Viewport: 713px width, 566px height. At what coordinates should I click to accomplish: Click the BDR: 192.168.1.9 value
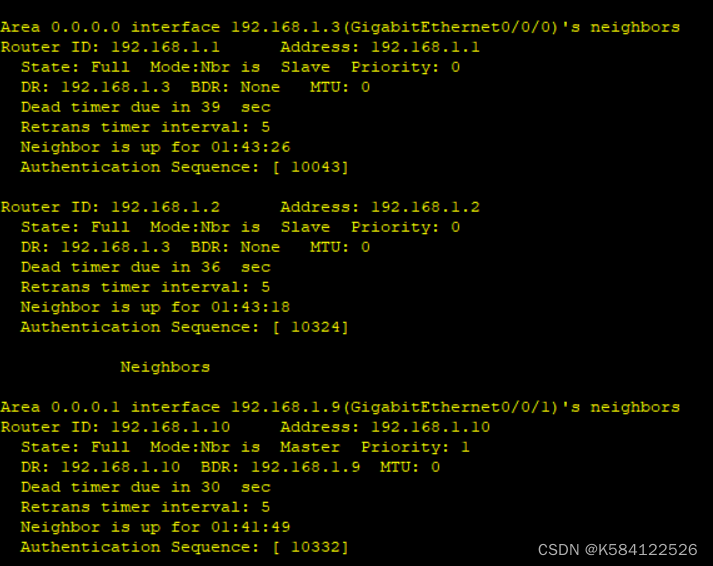pos(281,467)
